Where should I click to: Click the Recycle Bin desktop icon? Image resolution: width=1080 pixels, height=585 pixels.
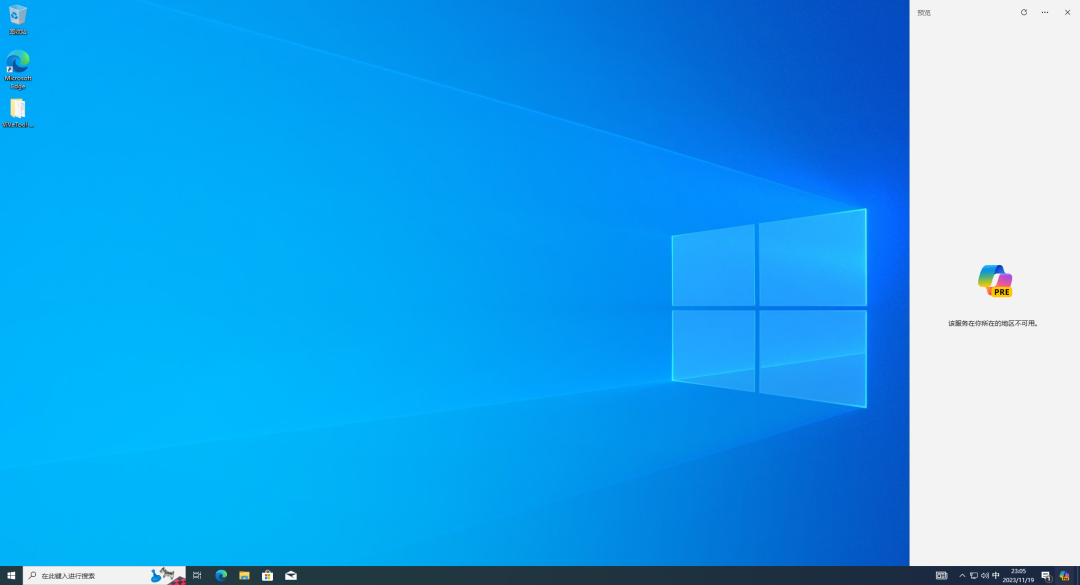point(18,20)
